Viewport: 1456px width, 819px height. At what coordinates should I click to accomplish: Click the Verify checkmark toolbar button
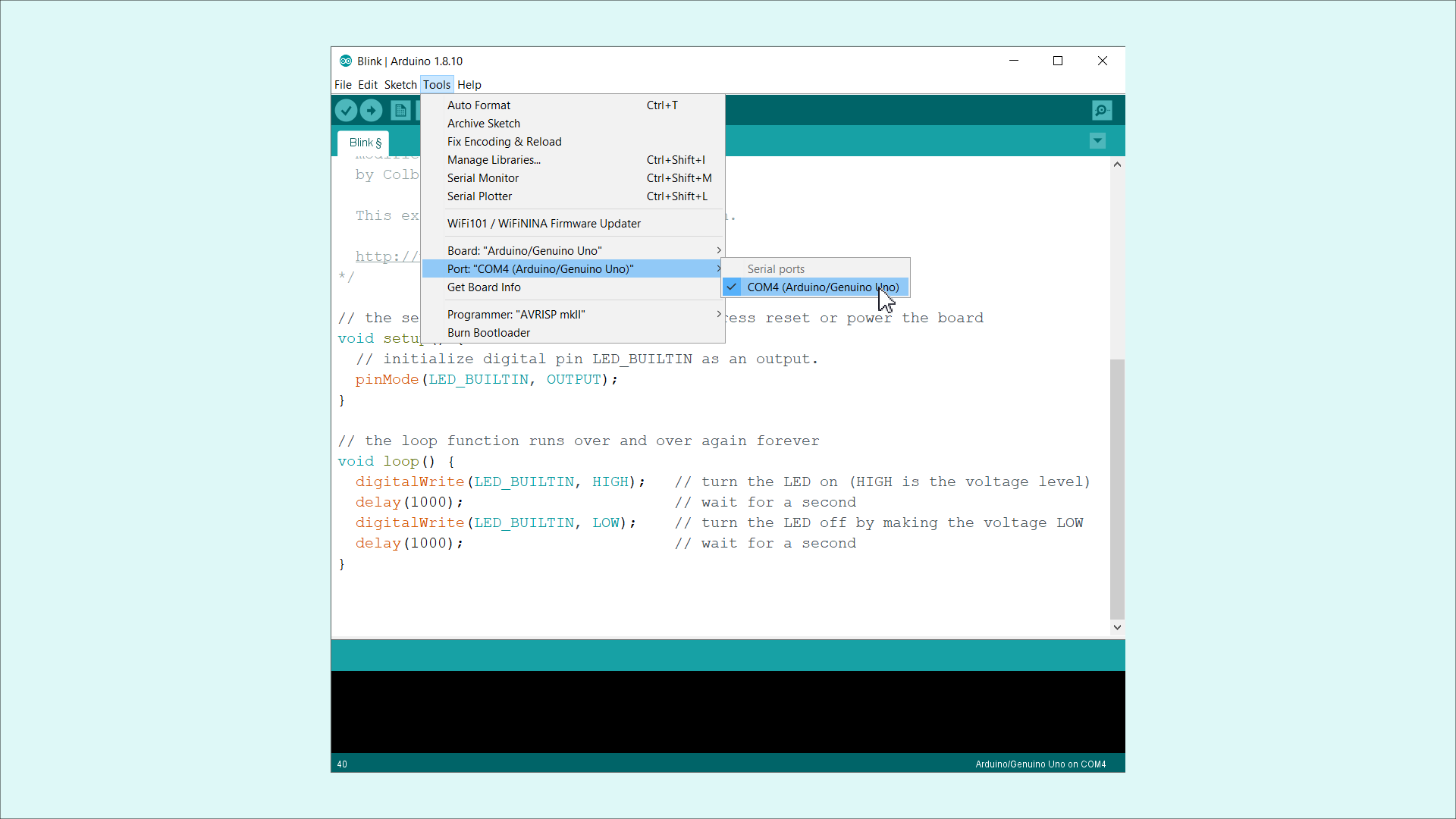(x=346, y=111)
